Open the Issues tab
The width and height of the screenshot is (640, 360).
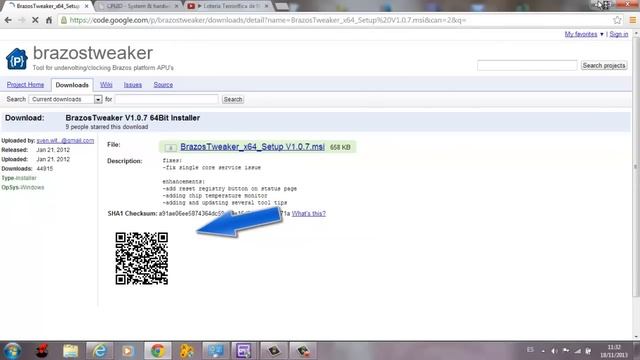133,84
